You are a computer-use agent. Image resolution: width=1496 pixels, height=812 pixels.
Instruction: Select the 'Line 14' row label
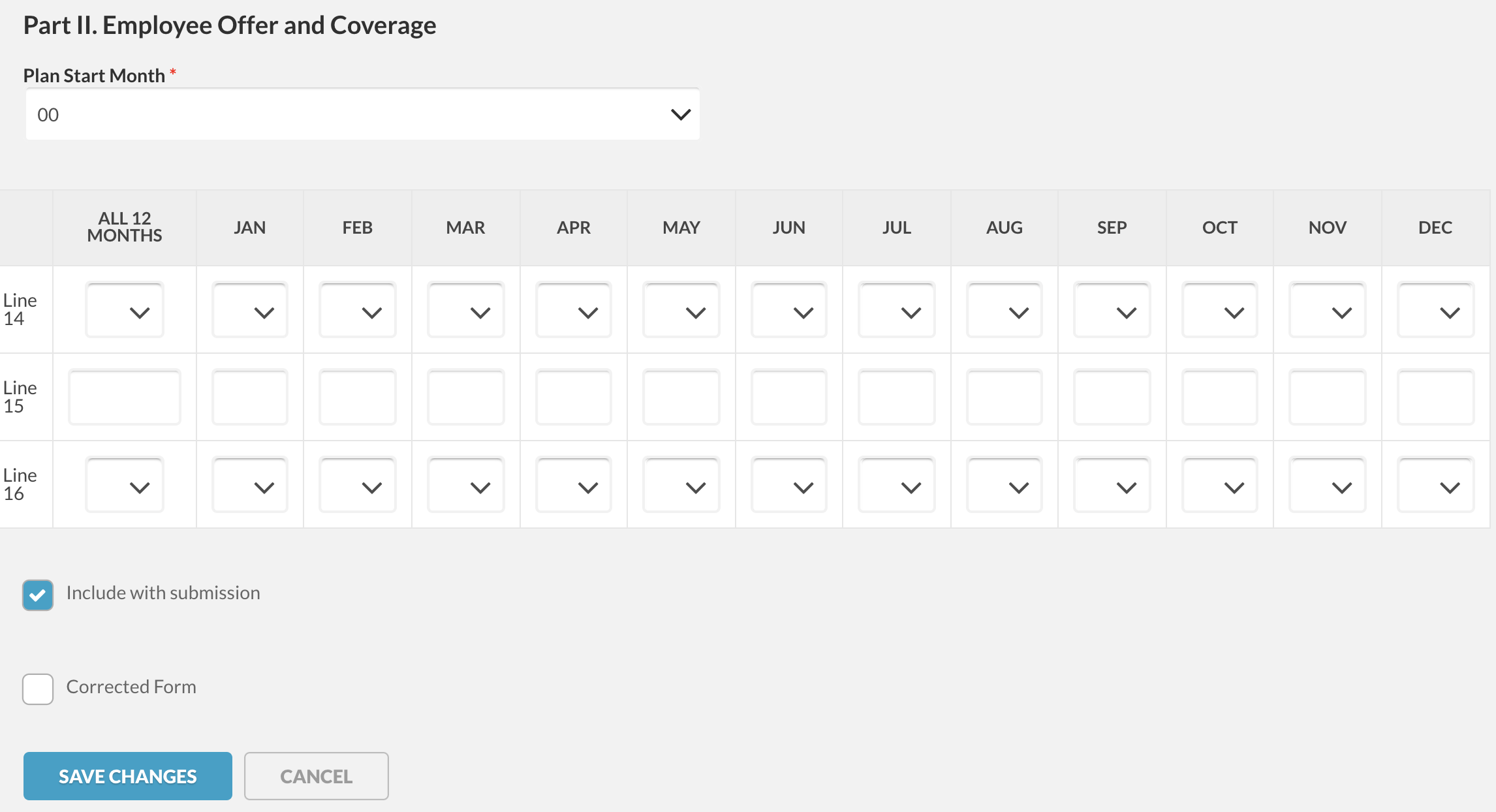pos(20,309)
